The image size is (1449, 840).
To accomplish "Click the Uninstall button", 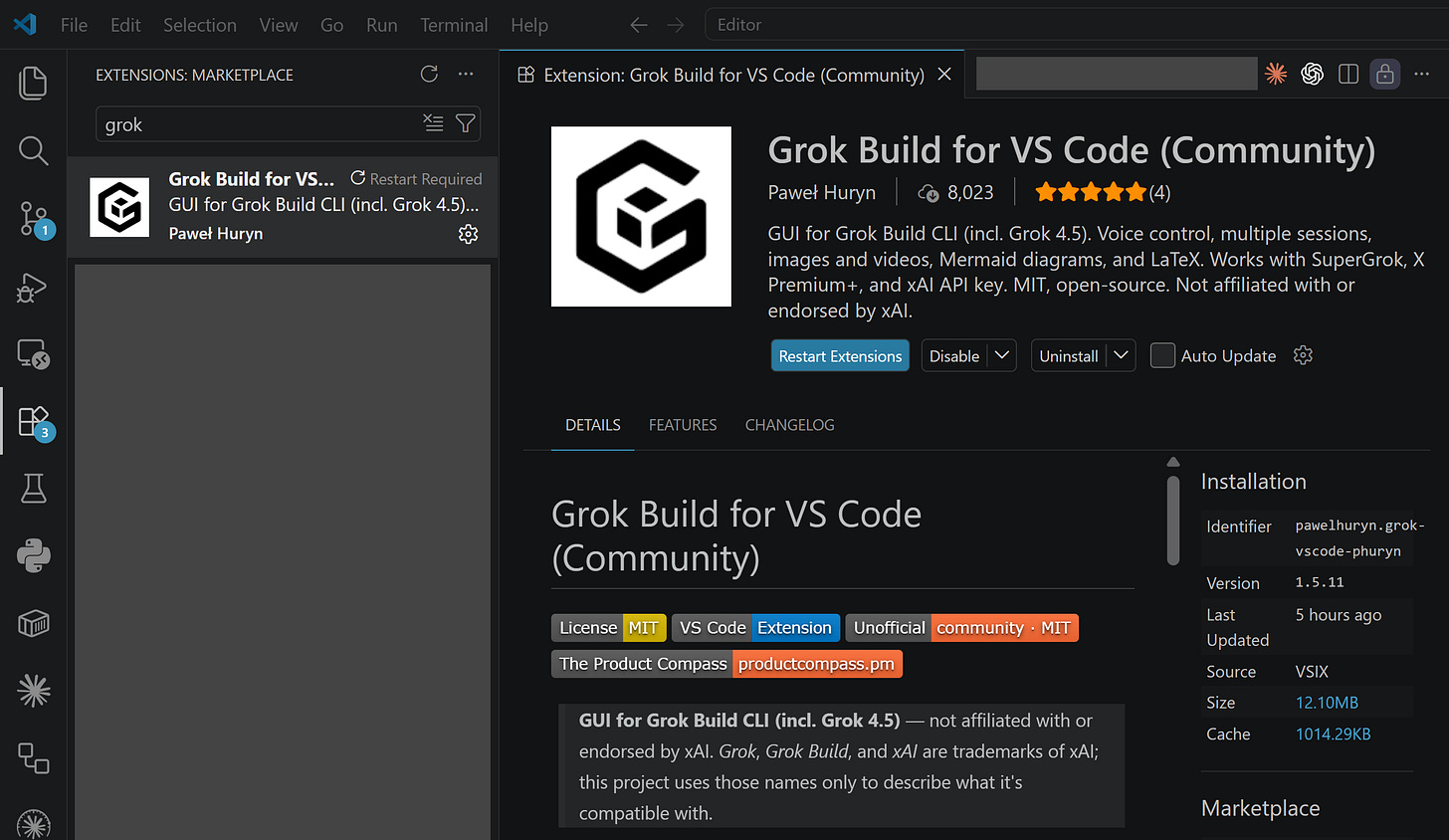I will [x=1069, y=355].
